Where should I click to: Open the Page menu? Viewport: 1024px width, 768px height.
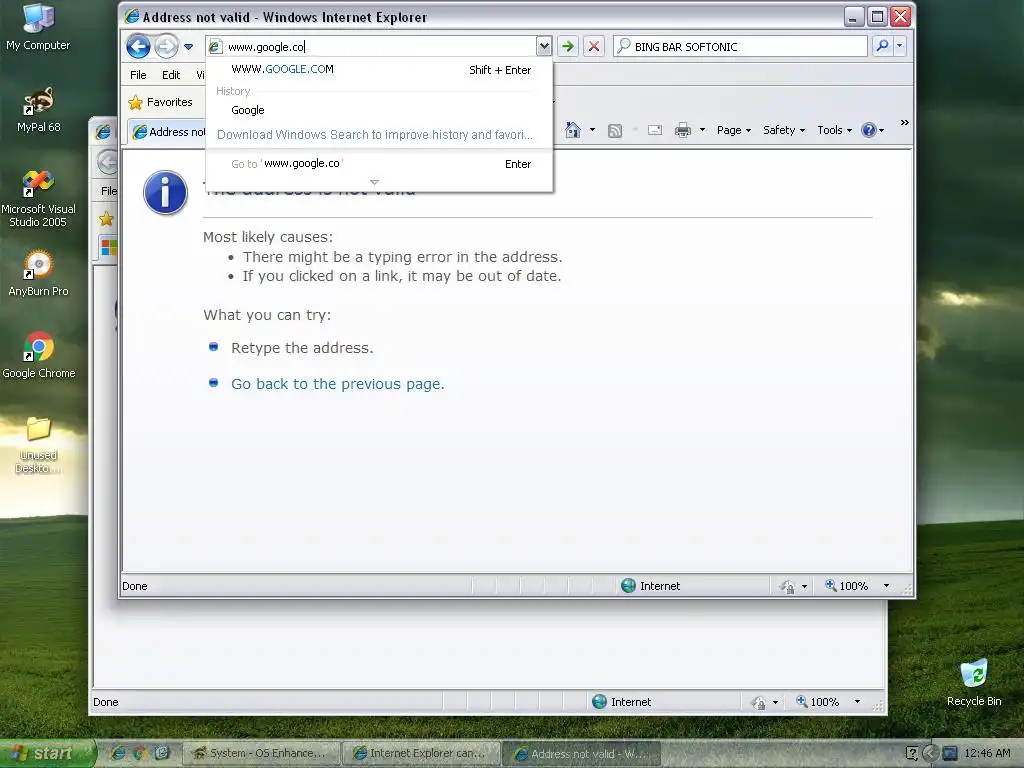coord(733,130)
